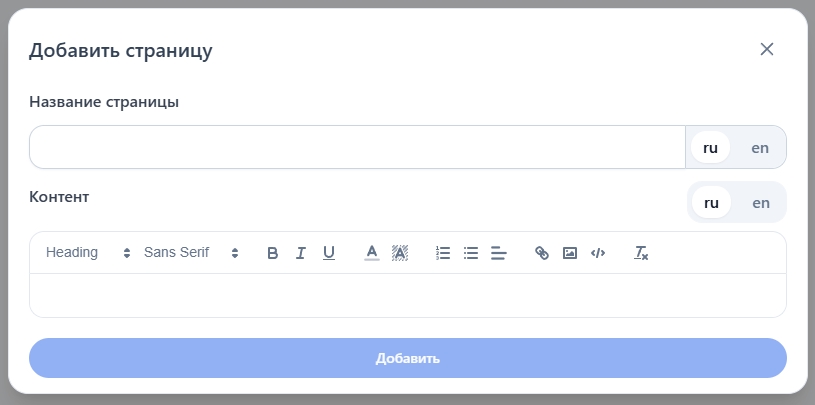Toggle underline formatting in the editor
Screen dimensions: 815x405
click(x=328, y=253)
